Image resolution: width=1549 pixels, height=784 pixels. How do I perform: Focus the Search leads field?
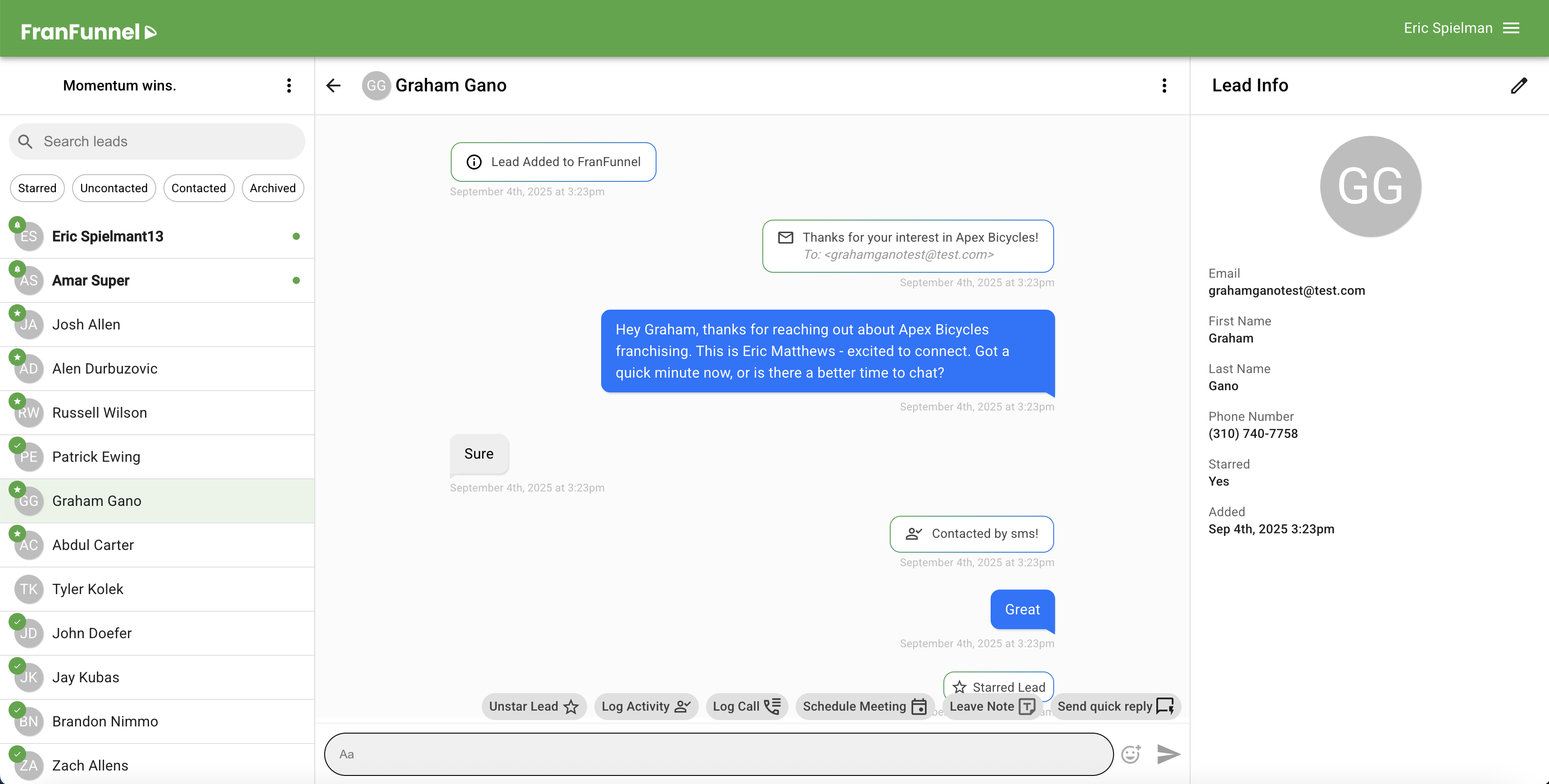(x=157, y=141)
